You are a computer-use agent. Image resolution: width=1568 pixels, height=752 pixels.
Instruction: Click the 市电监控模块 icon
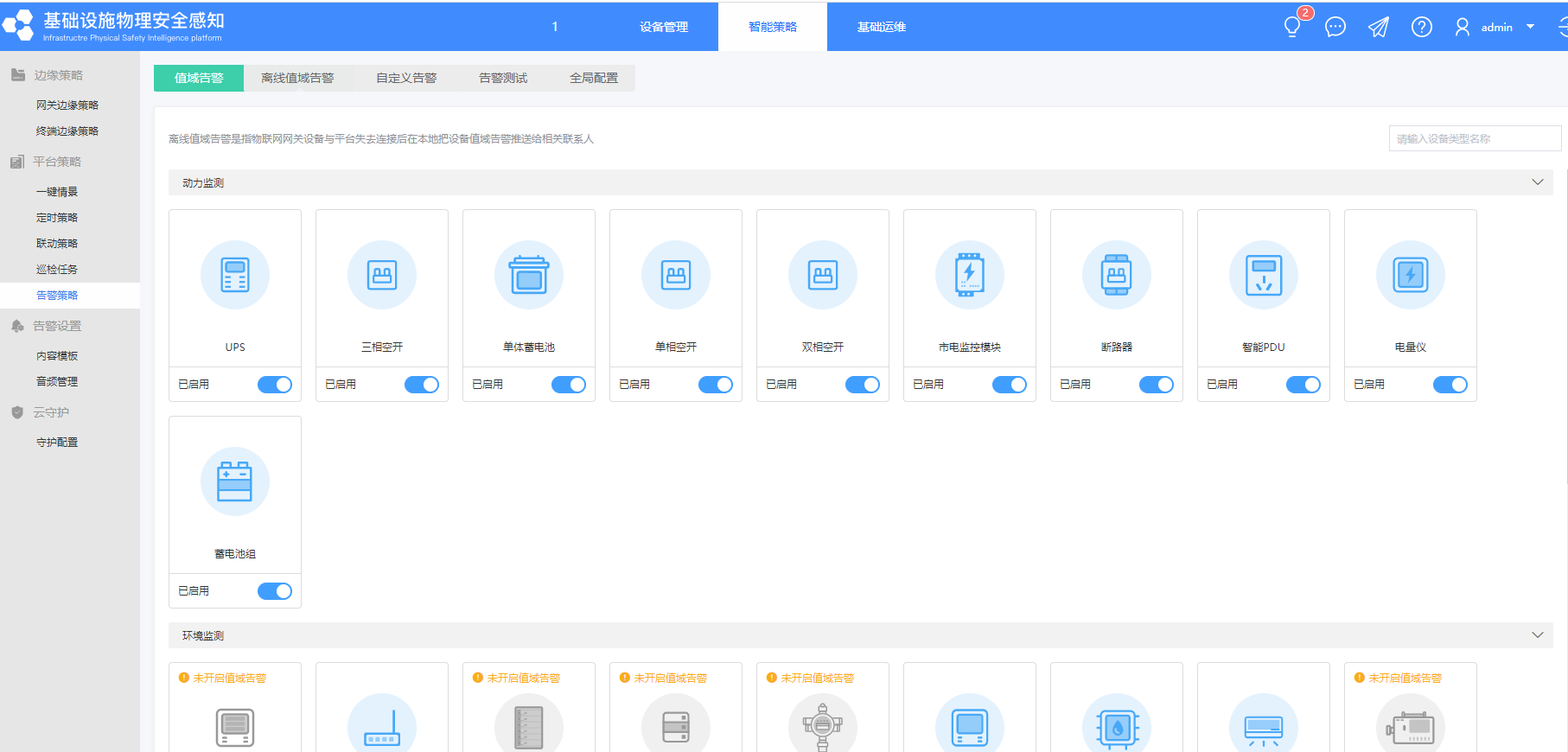pos(970,275)
